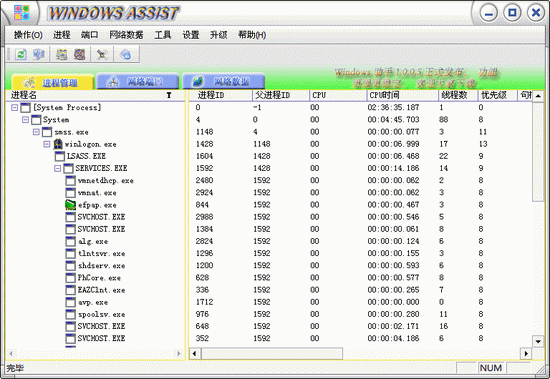Switch to the 网络数据 tab

[223, 81]
